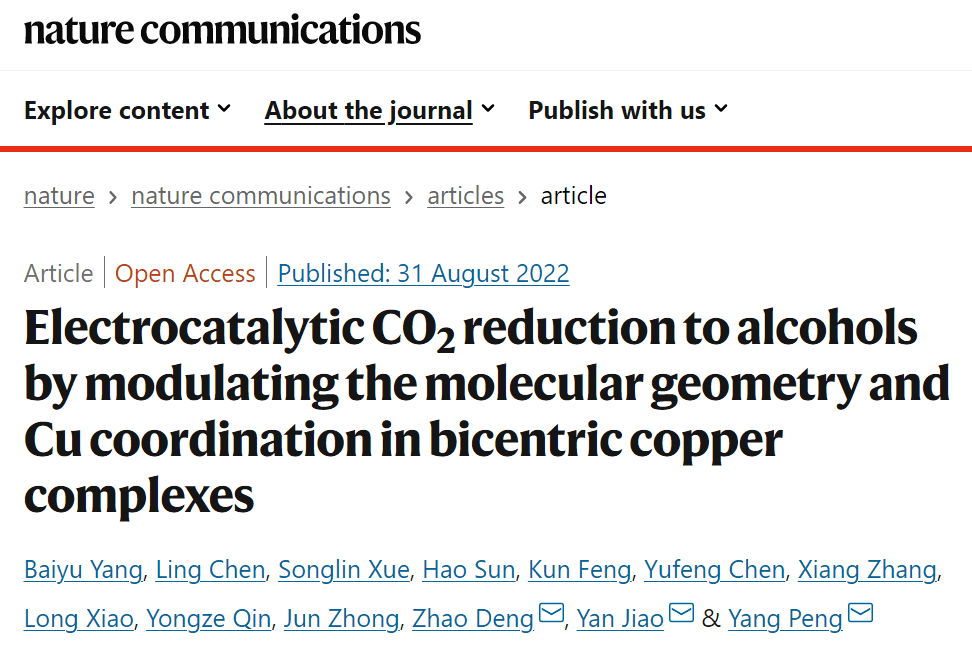Expand the Explore content menu
Viewport: 972px width, 647px height.
[x=127, y=110]
